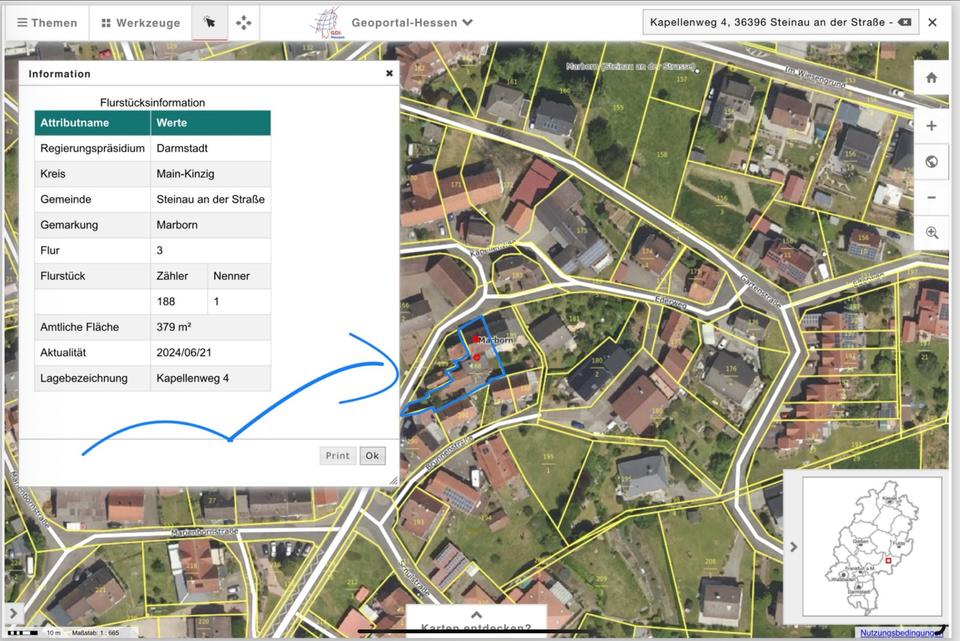The width and height of the screenshot is (960, 641).
Task: Confirm dialog with Ok button
Action: click(372, 455)
